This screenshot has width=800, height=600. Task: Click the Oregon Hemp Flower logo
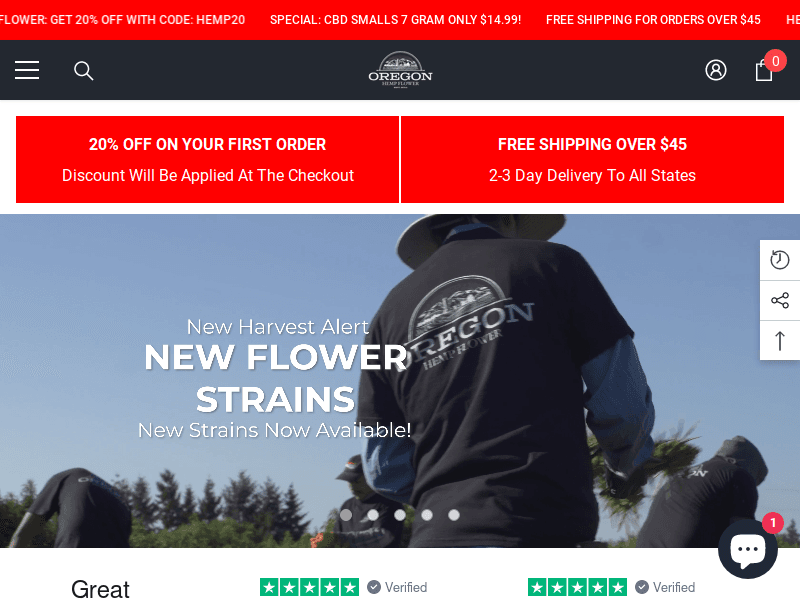(401, 70)
